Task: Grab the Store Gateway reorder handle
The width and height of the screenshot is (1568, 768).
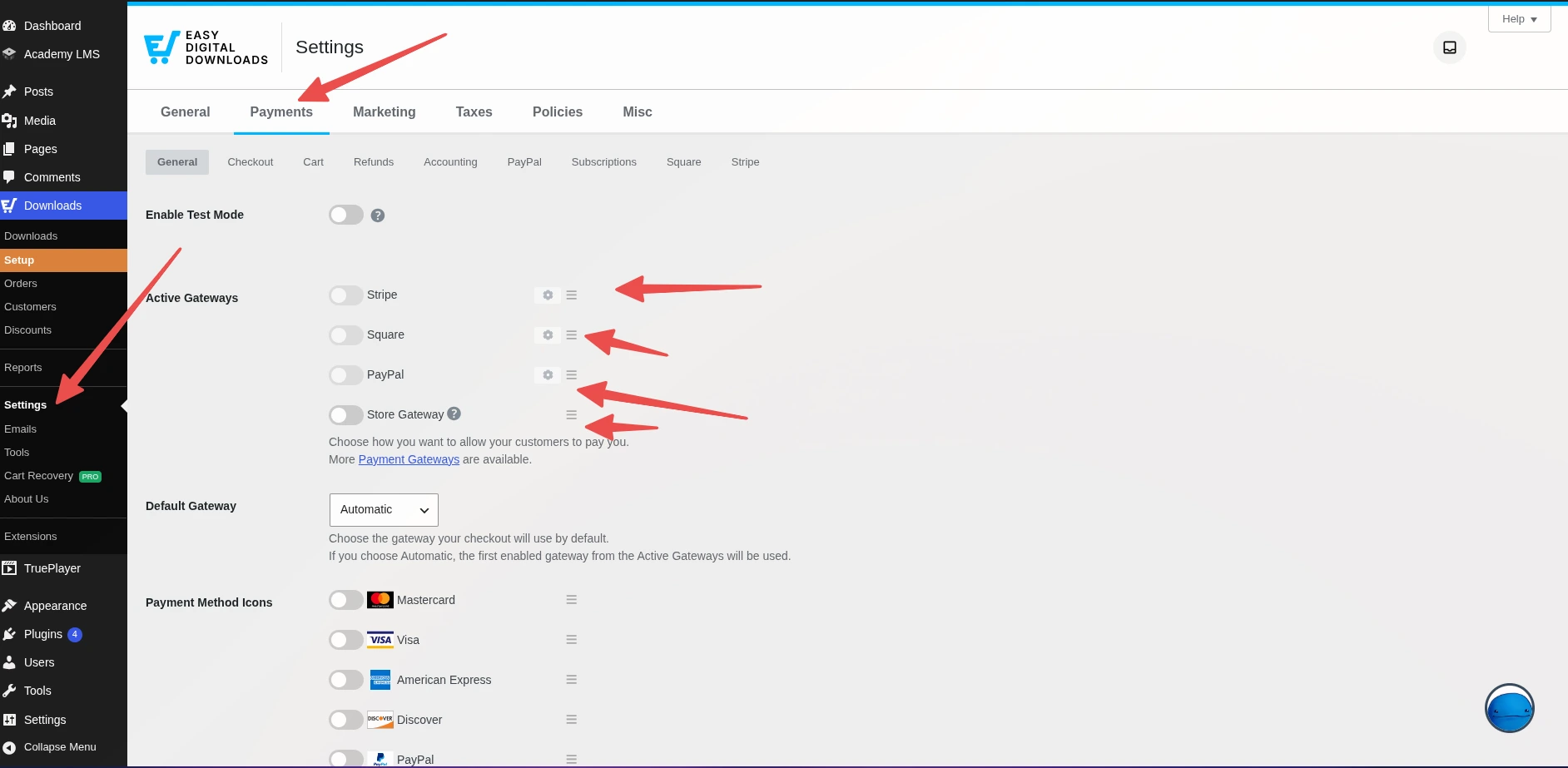Action: click(x=572, y=414)
